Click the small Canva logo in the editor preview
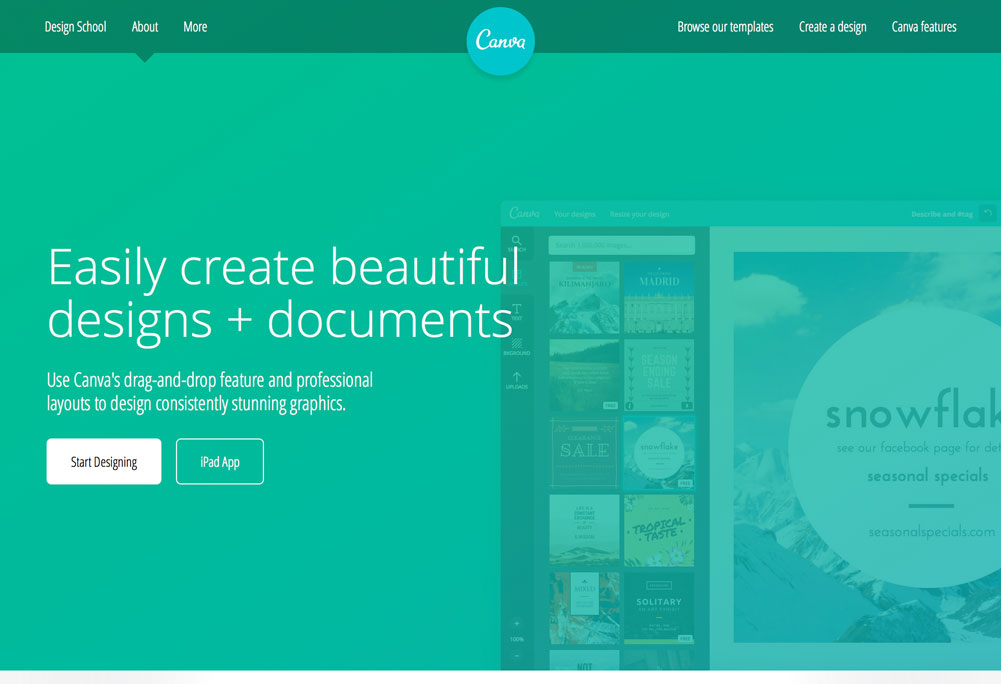 [x=524, y=213]
